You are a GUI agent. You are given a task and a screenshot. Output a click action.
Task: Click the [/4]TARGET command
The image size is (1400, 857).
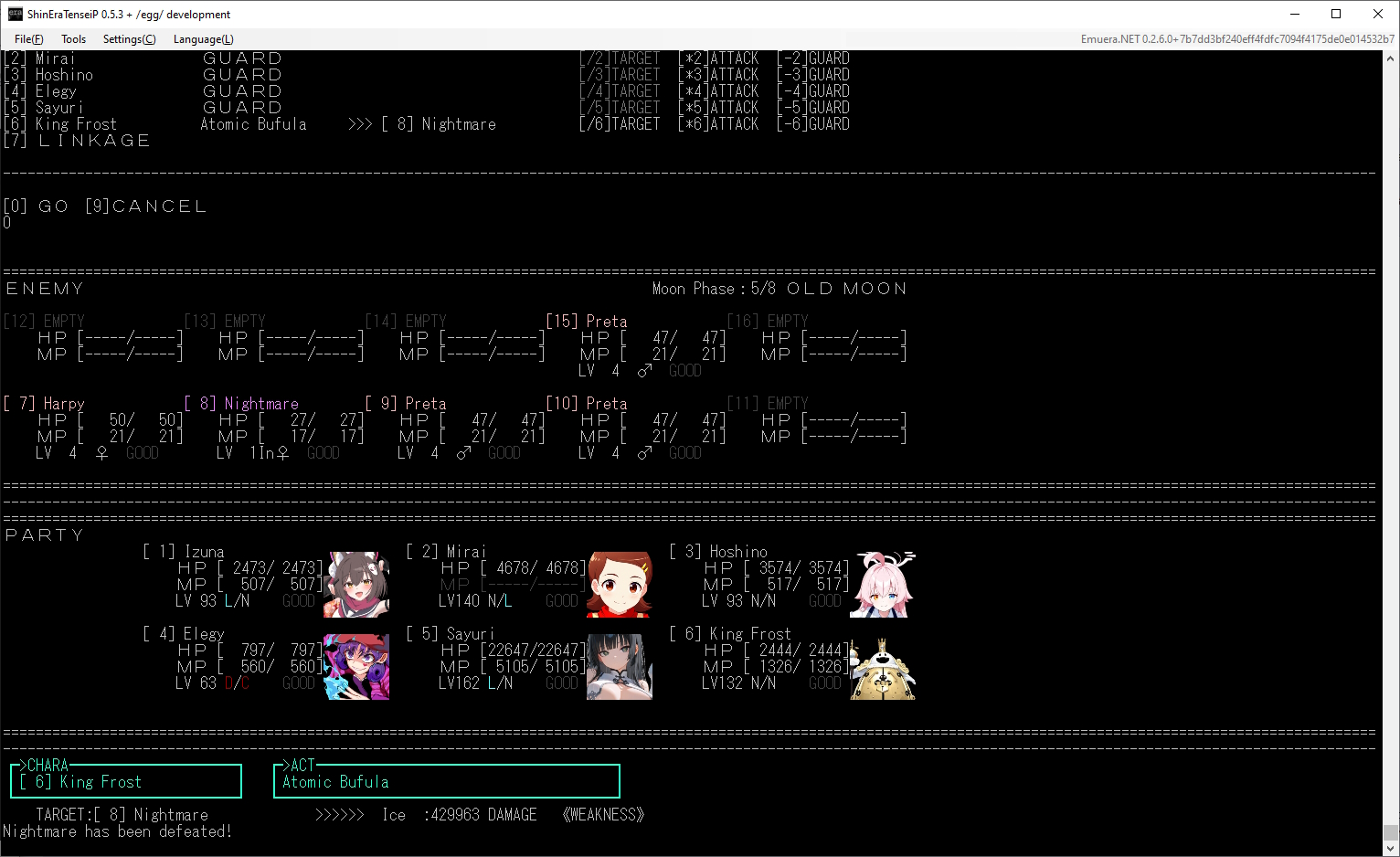[x=620, y=91]
